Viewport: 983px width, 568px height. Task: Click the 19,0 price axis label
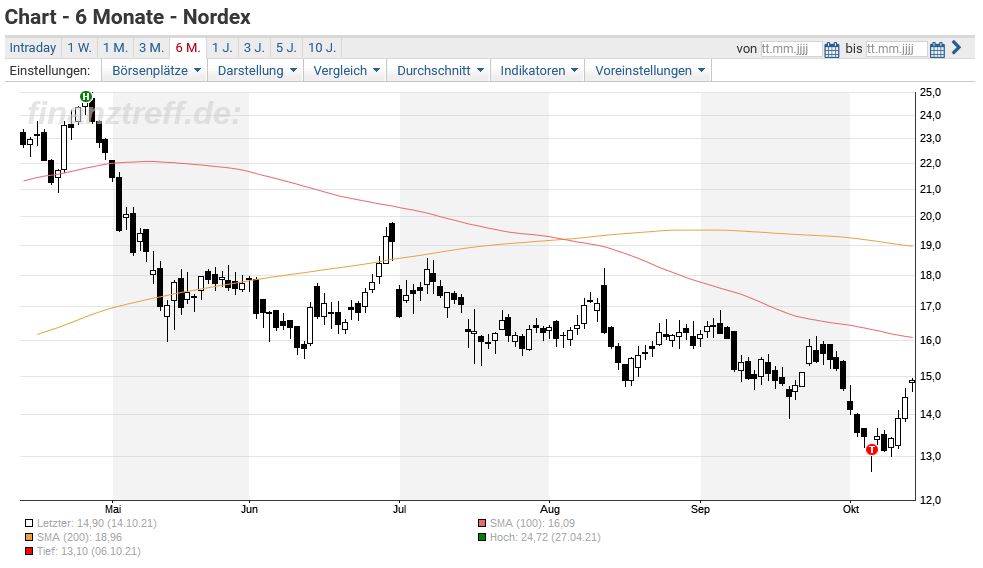coord(930,245)
